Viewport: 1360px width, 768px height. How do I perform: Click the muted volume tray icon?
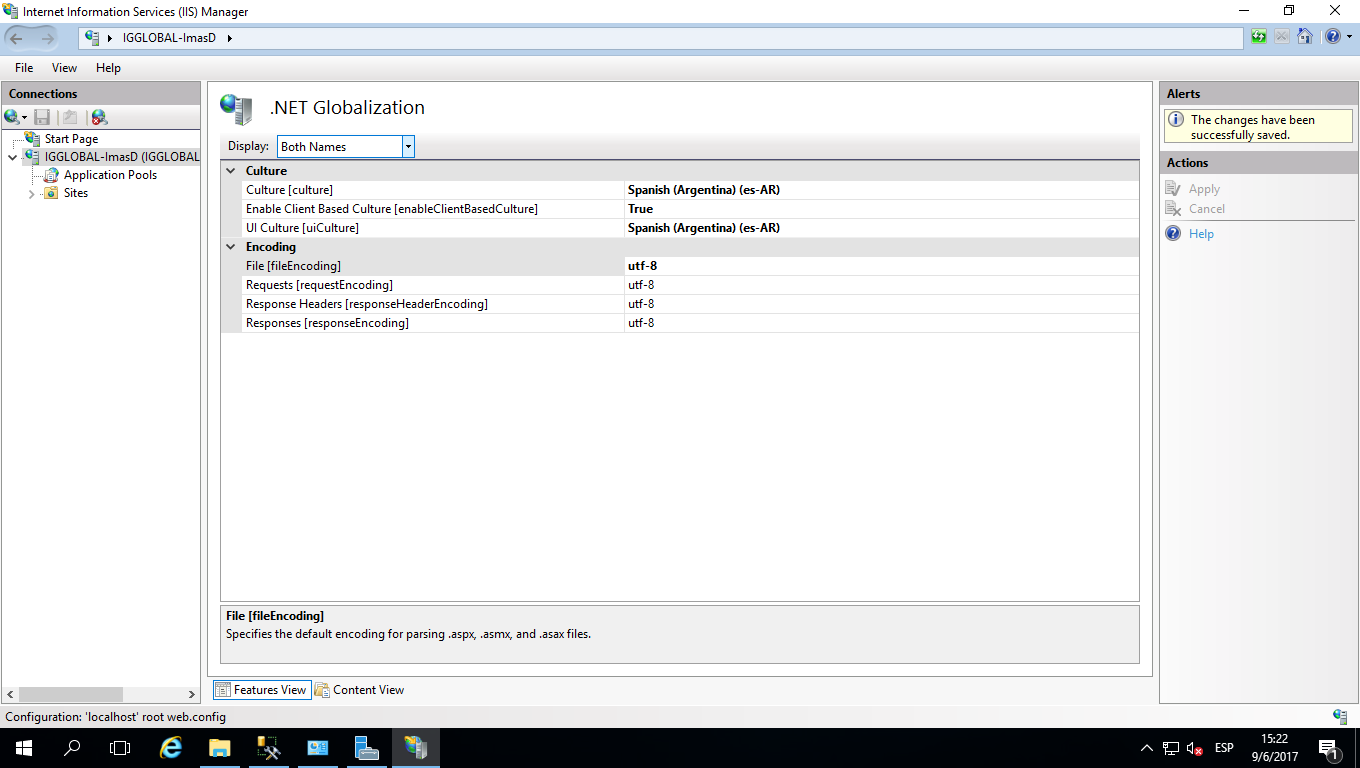[x=1194, y=748]
